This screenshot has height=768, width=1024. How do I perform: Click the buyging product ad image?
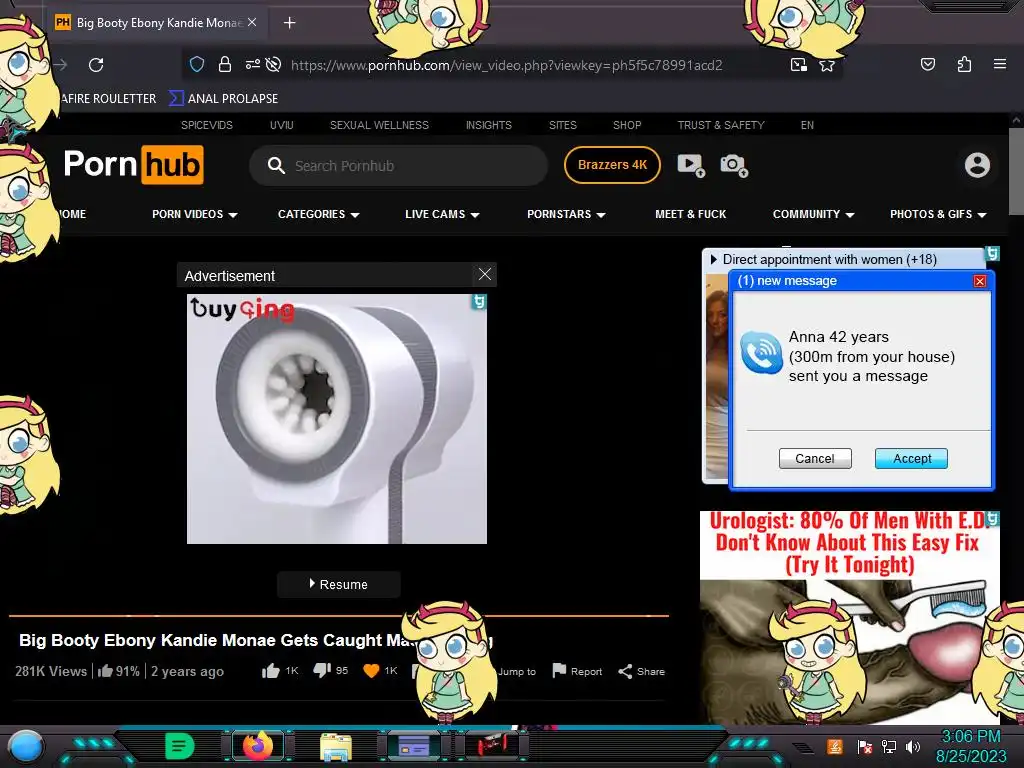[x=336, y=419]
